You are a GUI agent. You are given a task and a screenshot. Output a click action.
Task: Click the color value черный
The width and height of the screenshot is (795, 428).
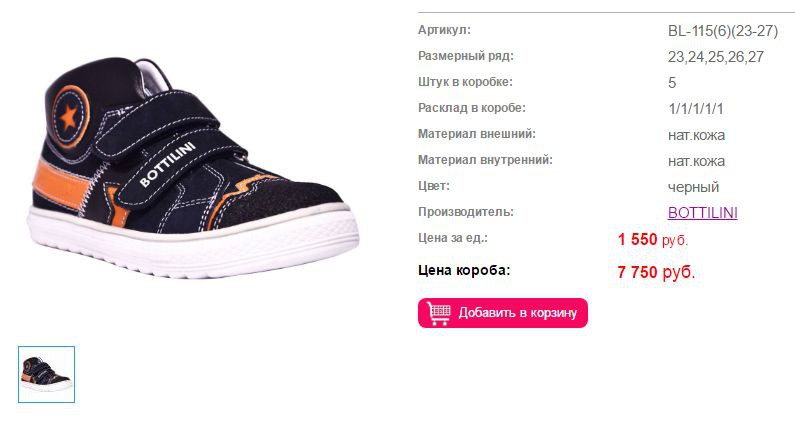[x=693, y=187]
